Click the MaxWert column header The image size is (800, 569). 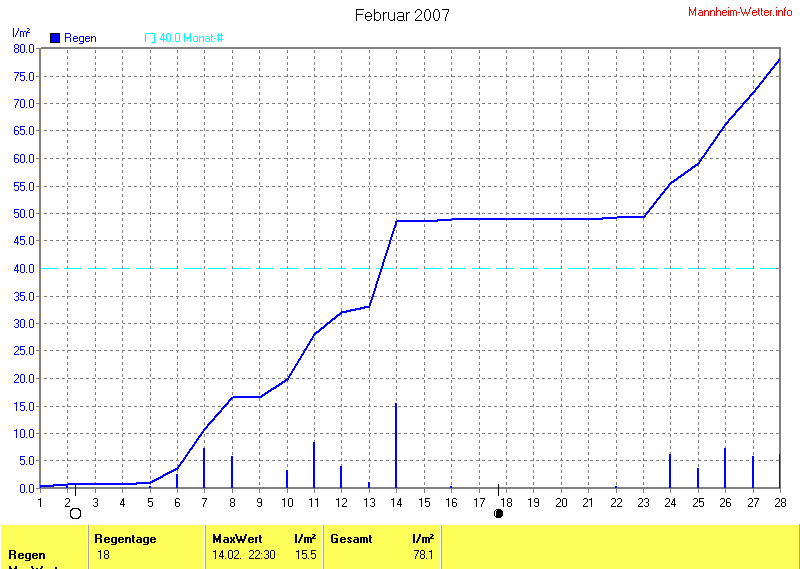click(x=236, y=538)
